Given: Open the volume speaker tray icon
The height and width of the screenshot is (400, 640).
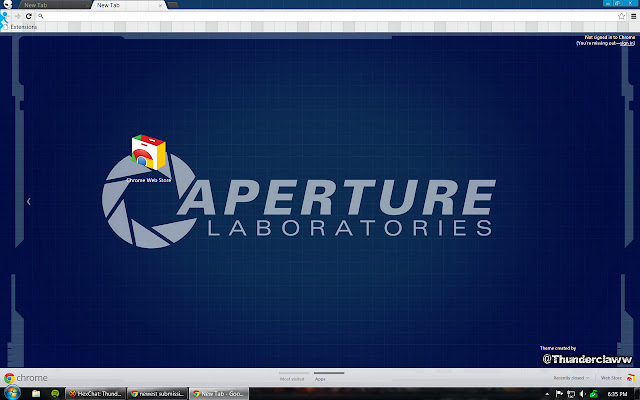Looking at the screenshot, I should point(582,394).
